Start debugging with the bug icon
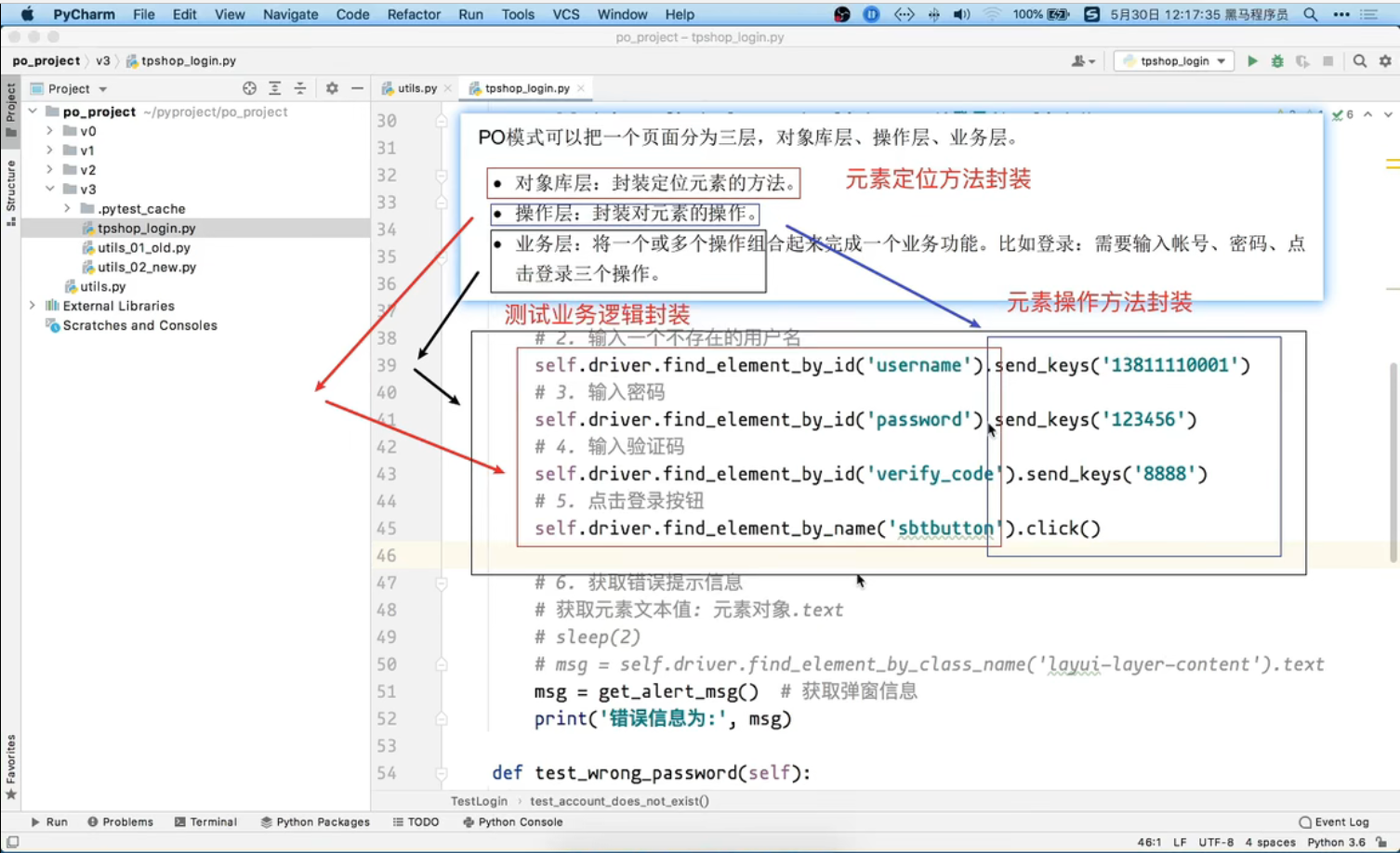Viewport: 1400px width, 853px height. click(1277, 61)
